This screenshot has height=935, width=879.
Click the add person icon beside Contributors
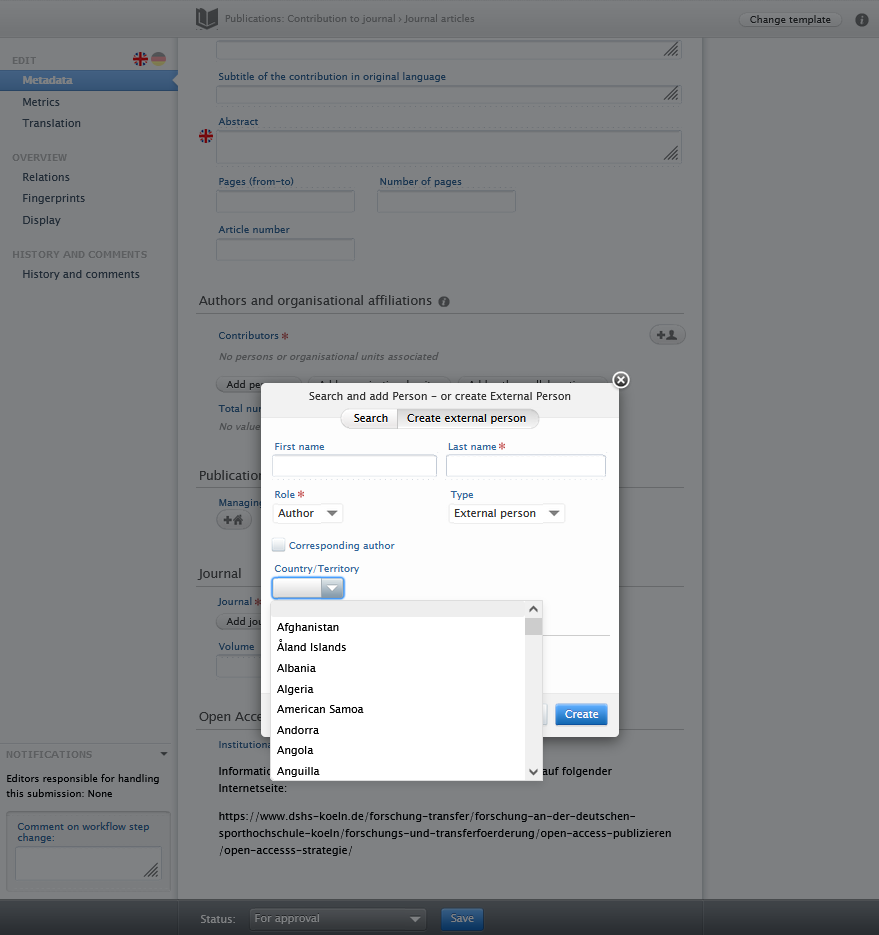[x=666, y=334]
